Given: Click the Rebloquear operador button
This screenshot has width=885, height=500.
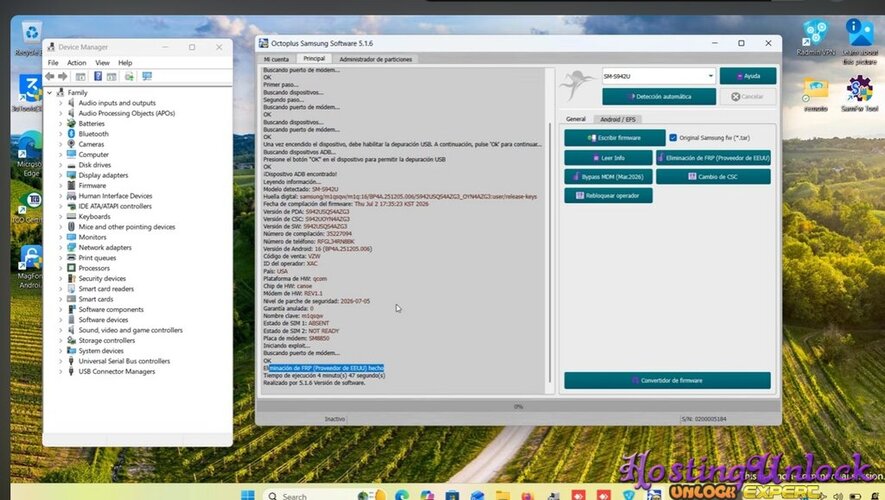Looking at the screenshot, I should [608, 196].
